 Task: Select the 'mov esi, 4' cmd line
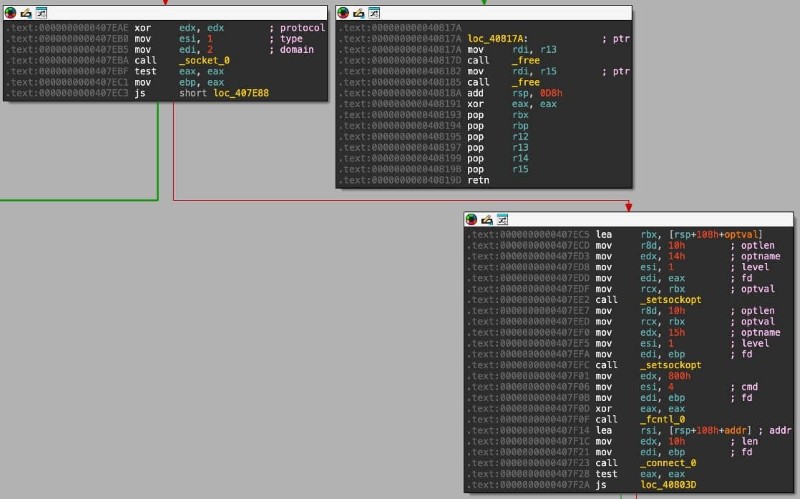629,387
